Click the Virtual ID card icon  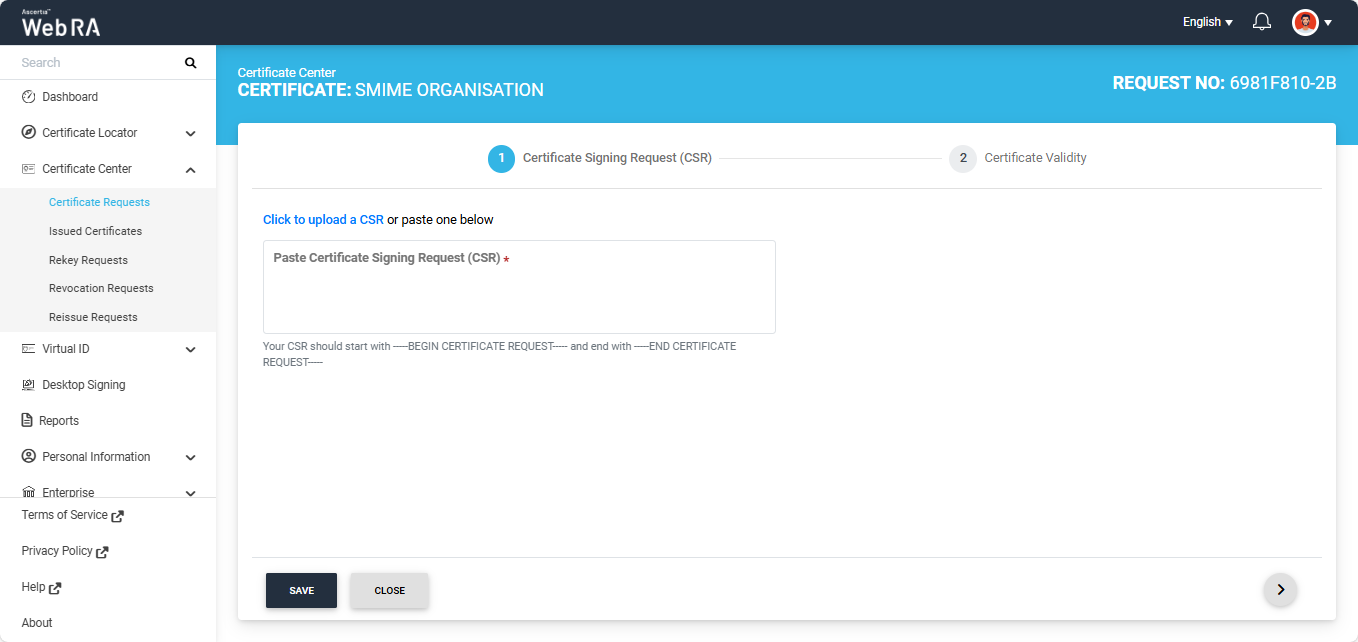tap(28, 349)
